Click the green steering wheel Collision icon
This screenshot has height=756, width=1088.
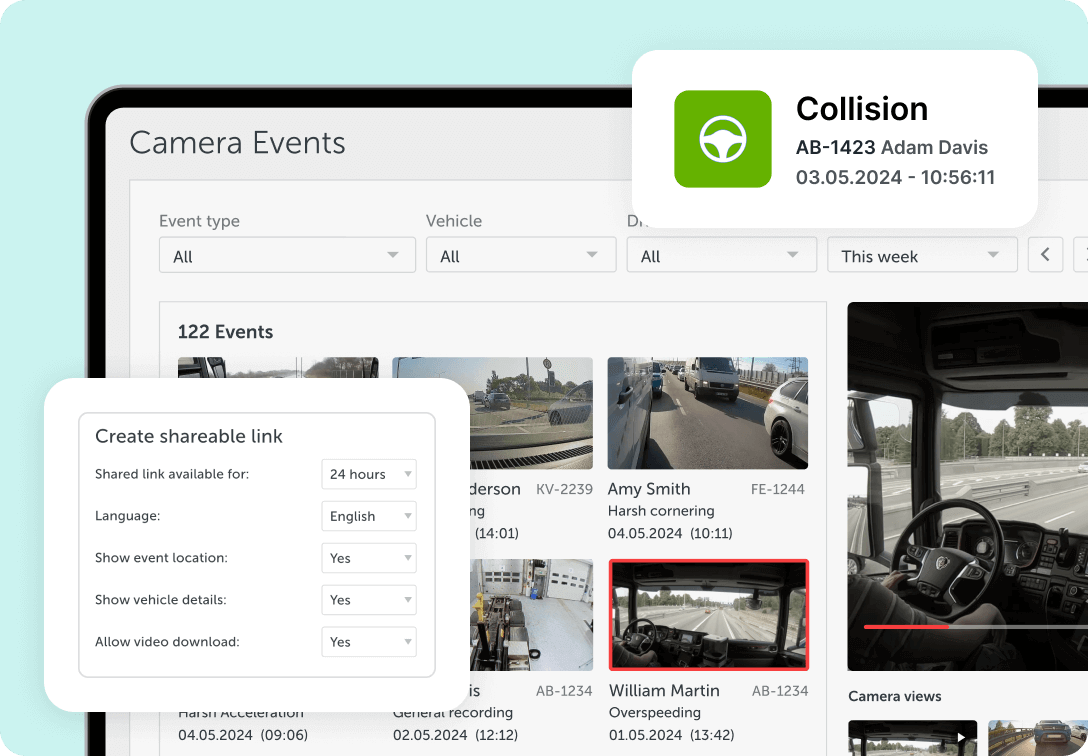[722, 139]
